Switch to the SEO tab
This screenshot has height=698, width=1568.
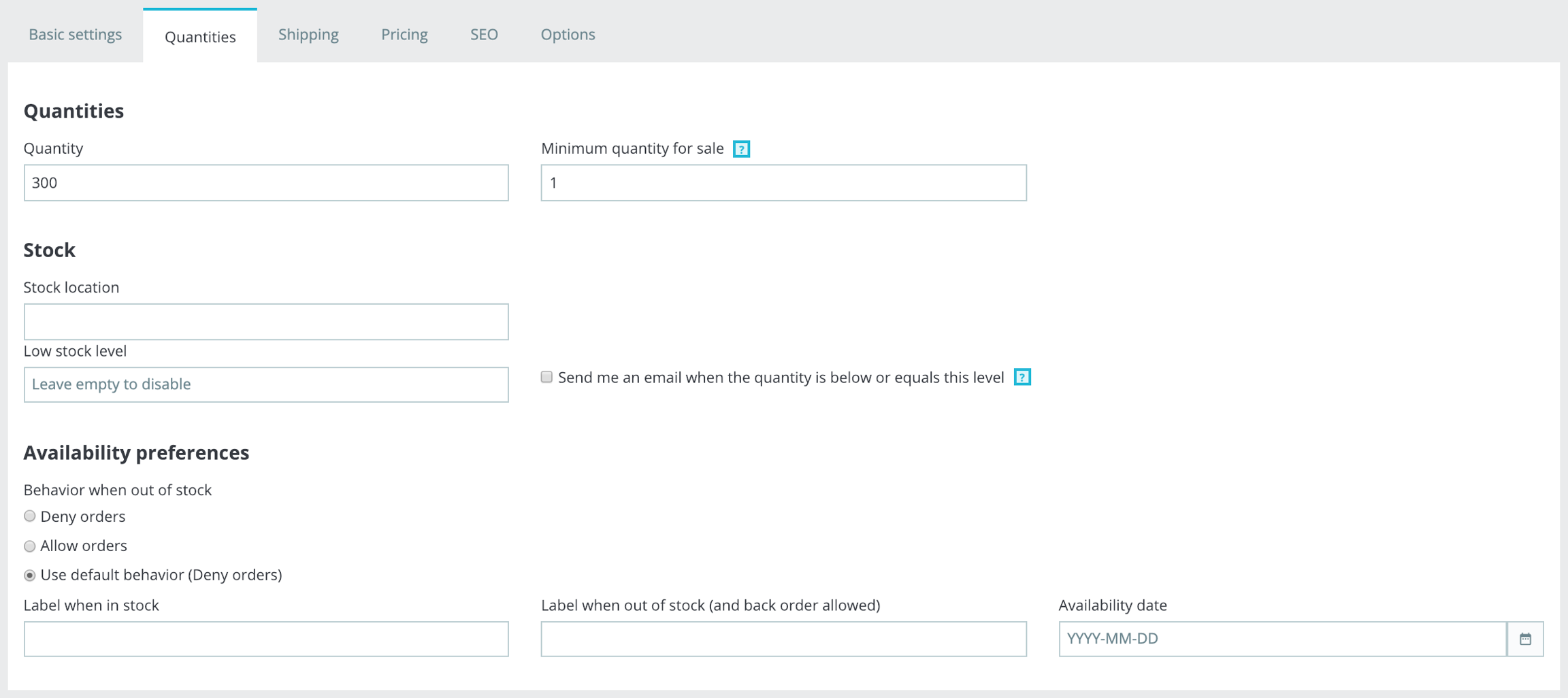click(x=484, y=35)
